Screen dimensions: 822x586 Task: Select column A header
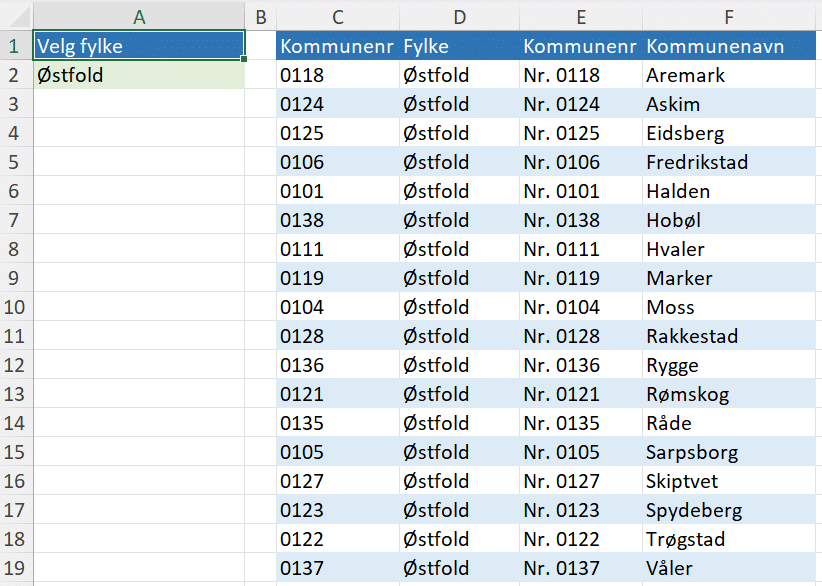click(x=139, y=16)
